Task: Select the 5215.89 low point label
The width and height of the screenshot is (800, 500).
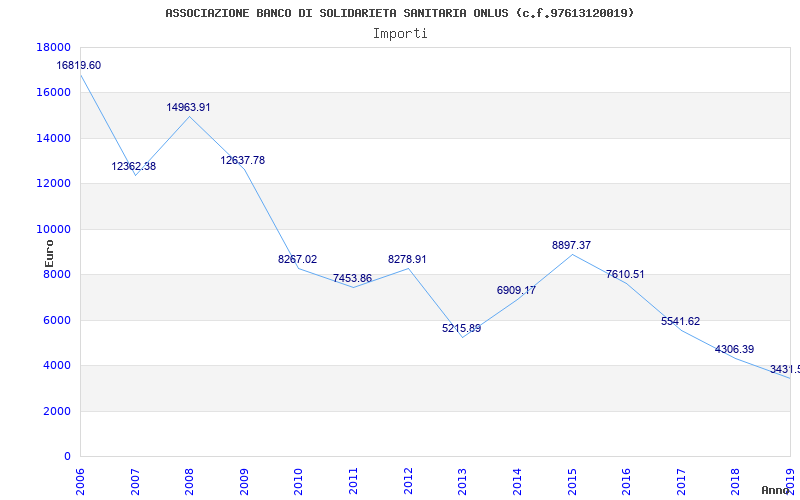Action: [x=462, y=328]
